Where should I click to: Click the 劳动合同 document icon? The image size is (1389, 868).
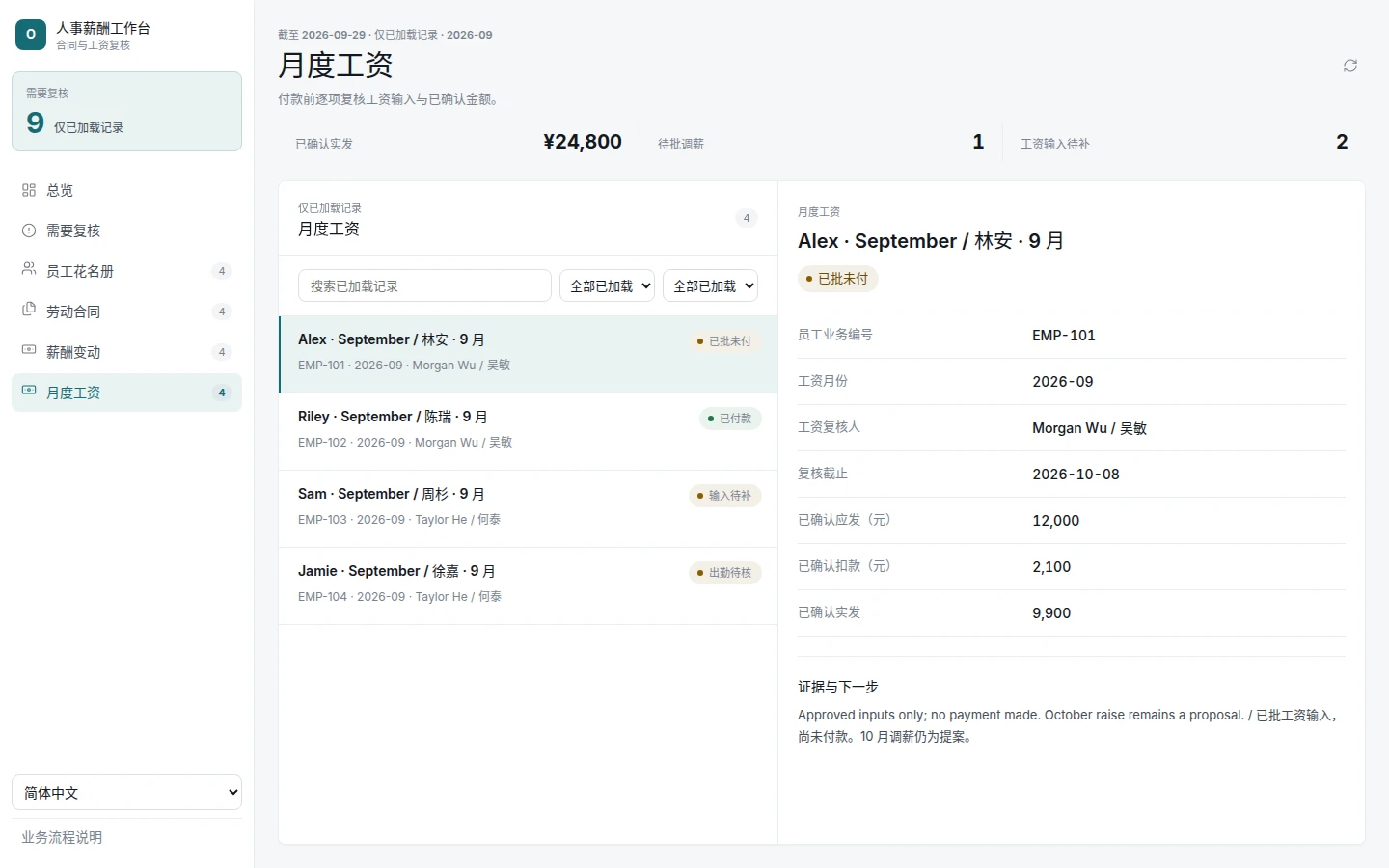[29, 310]
